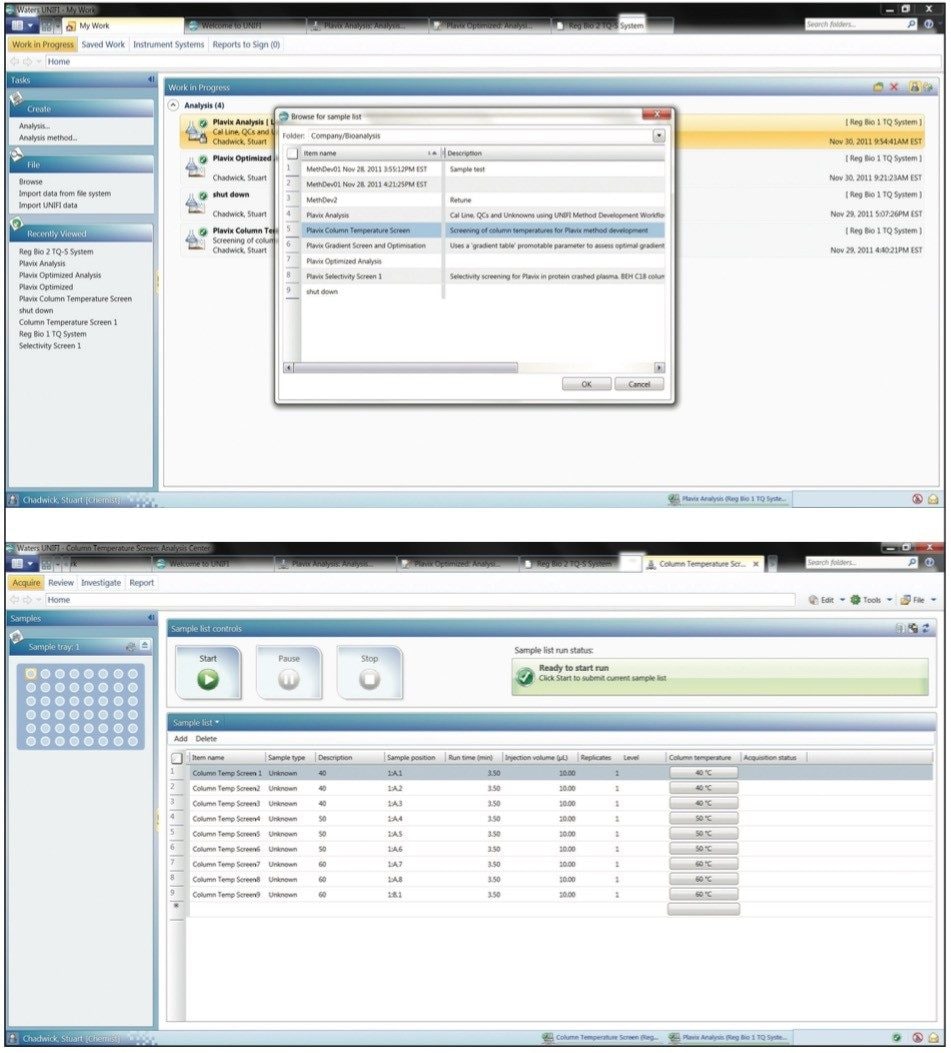This screenshot has width=951, height=1053.
Task: Open the Sample list dropdown header
Action: (195, 723)
